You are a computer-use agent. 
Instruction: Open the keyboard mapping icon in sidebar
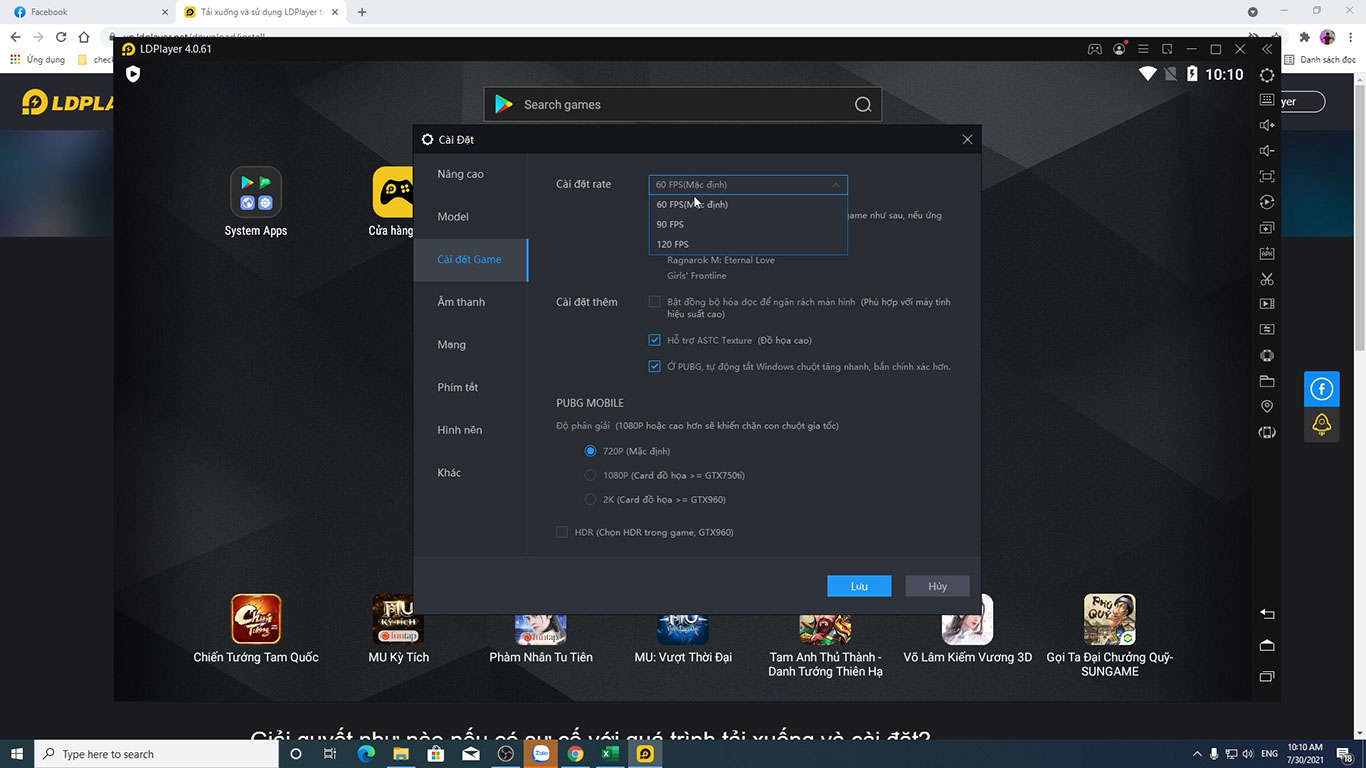pos(1267,100)
